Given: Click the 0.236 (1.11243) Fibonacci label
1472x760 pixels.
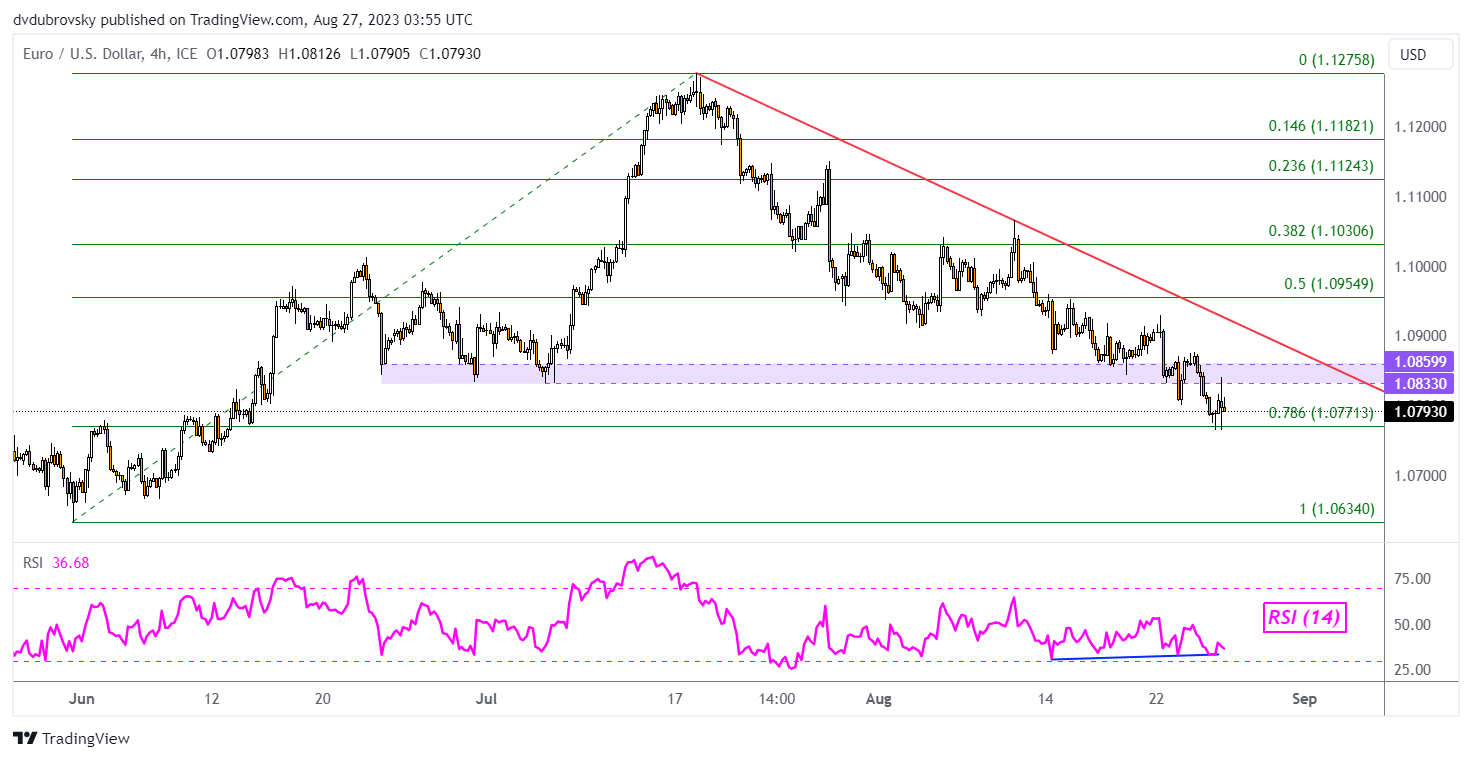Looking at the screenshot, I should 1320,165.
